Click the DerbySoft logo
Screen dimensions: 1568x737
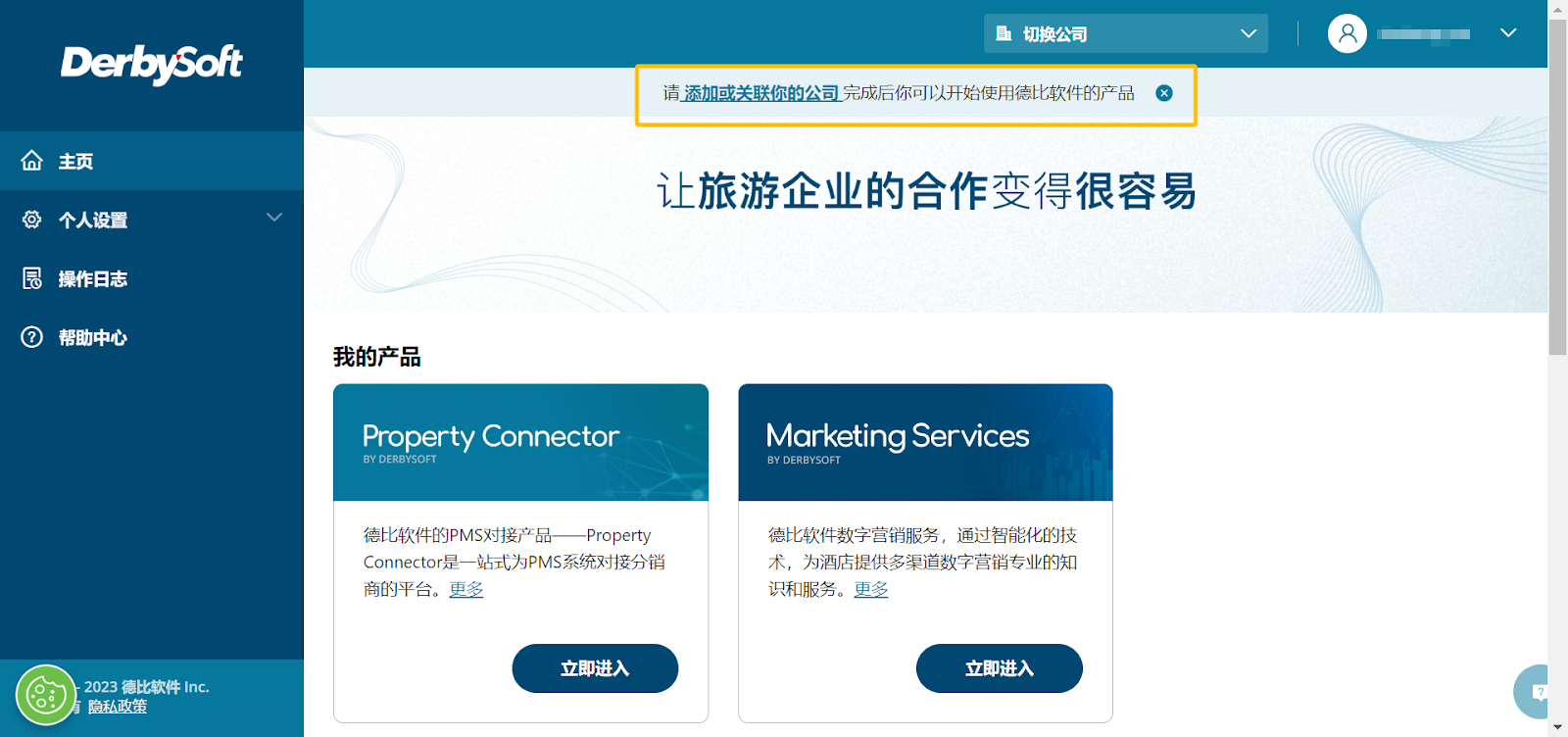point(152,64)
